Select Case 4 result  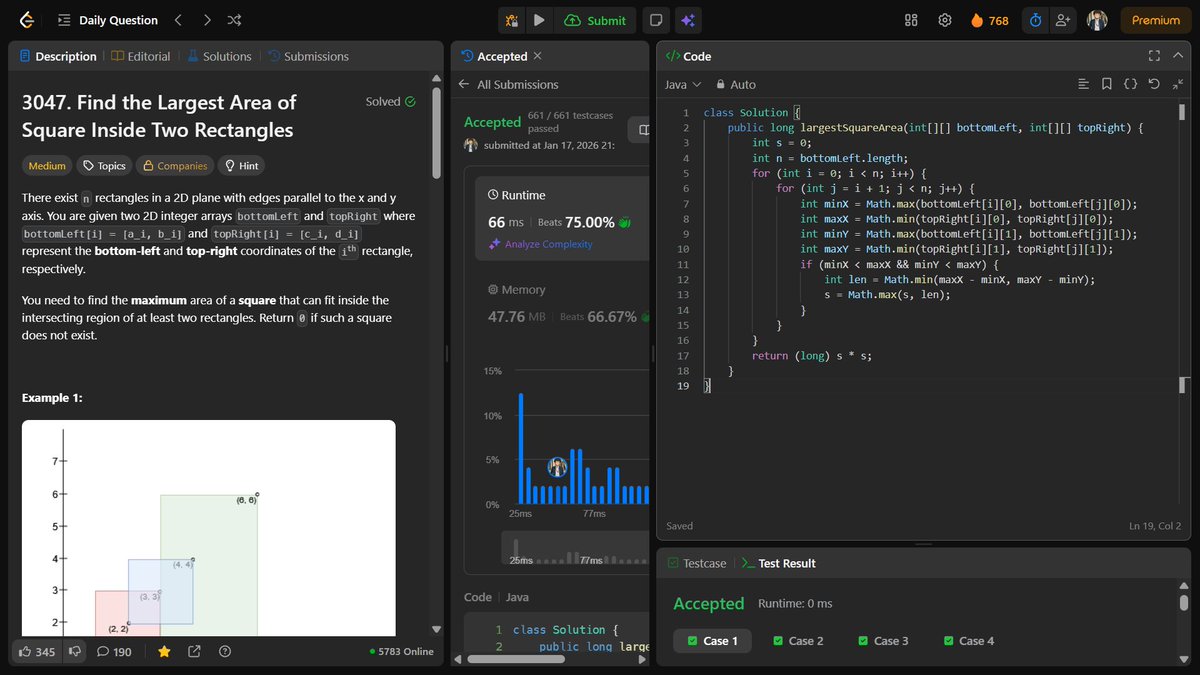[x=968, y=641]
